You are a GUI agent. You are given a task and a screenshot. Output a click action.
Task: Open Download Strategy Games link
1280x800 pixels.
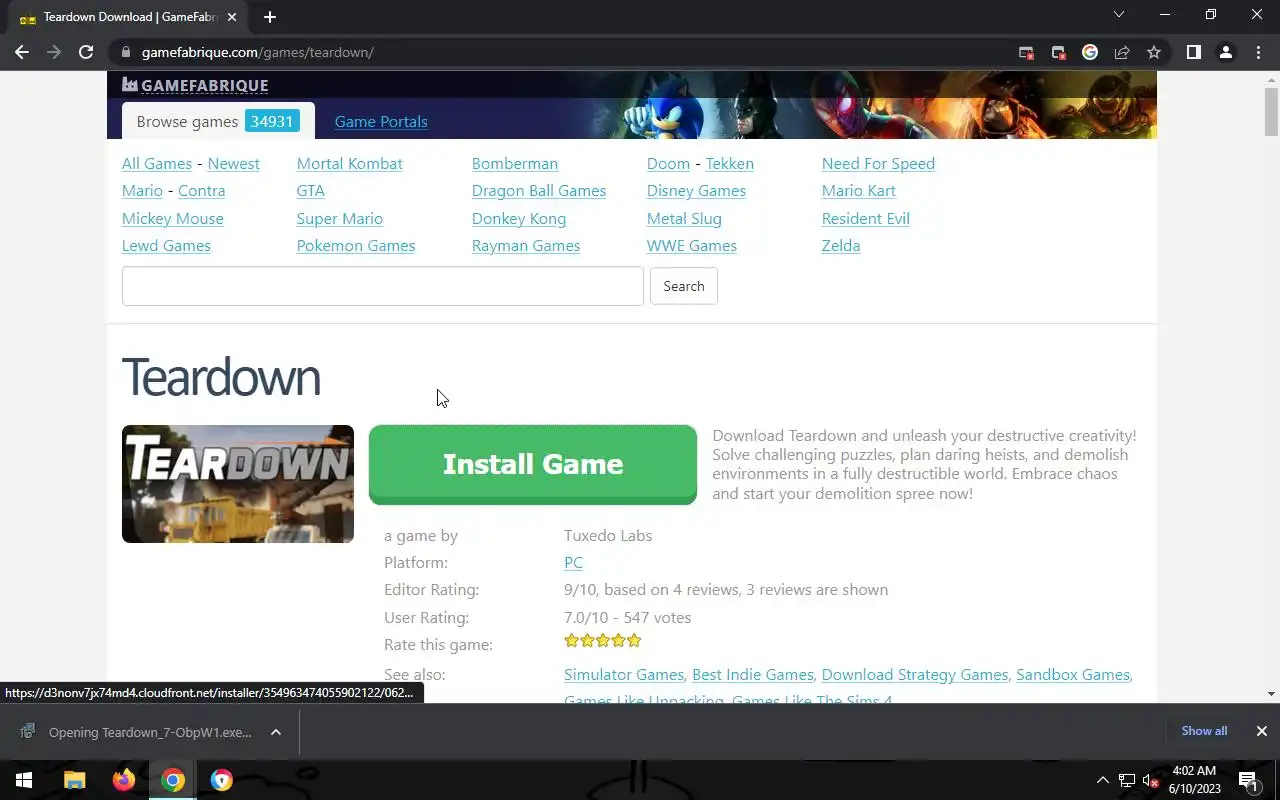pyautogui.click(x=915, y=675)
